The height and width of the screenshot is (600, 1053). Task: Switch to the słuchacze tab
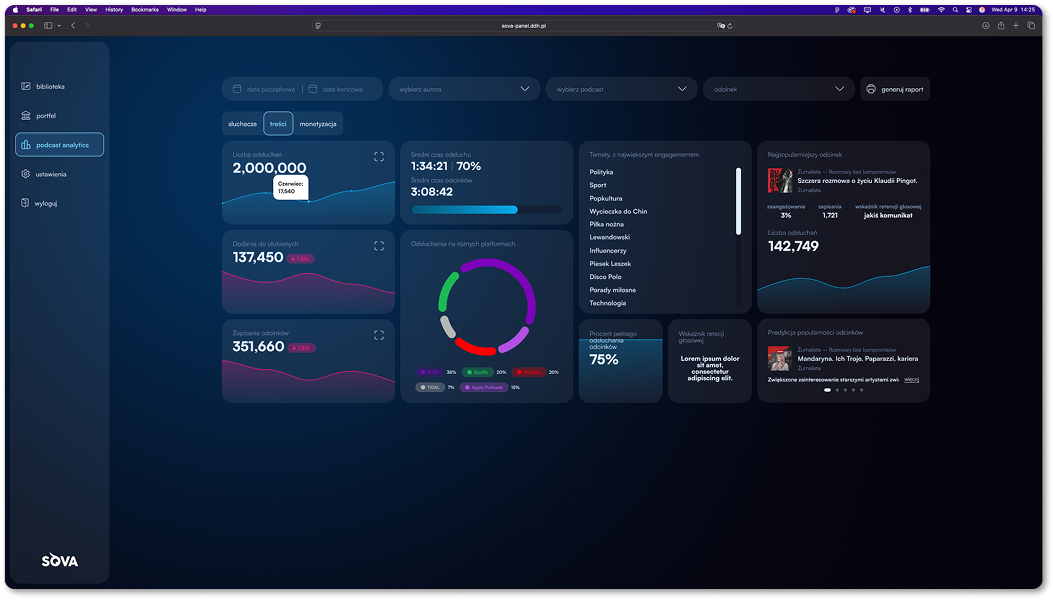point(242,124)
